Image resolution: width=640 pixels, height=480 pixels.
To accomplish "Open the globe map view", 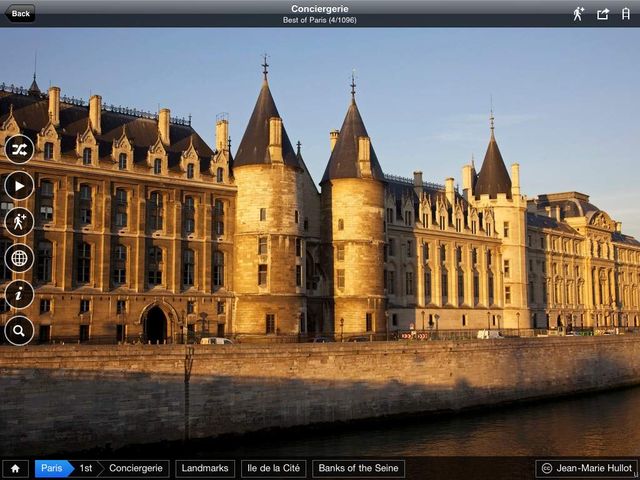I will tap(19, 258).
